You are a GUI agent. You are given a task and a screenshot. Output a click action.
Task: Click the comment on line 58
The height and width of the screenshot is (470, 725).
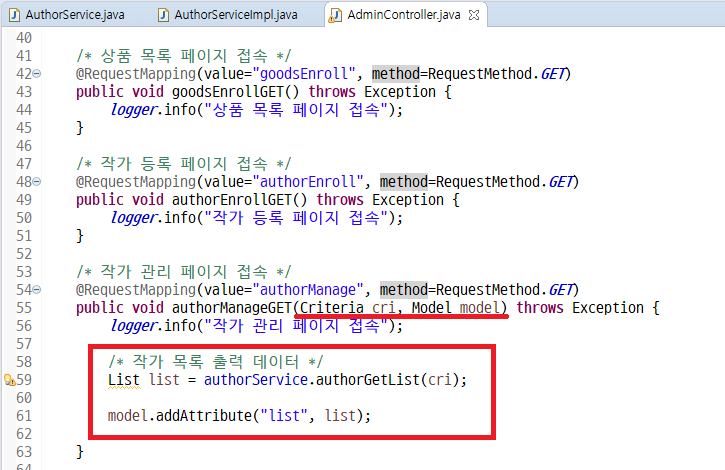[x=215, y=362]
